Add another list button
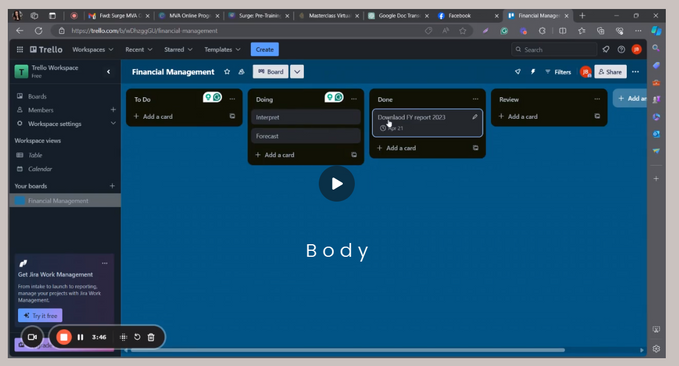The width and height of the screenshot is (679, 366). [630, 98]
